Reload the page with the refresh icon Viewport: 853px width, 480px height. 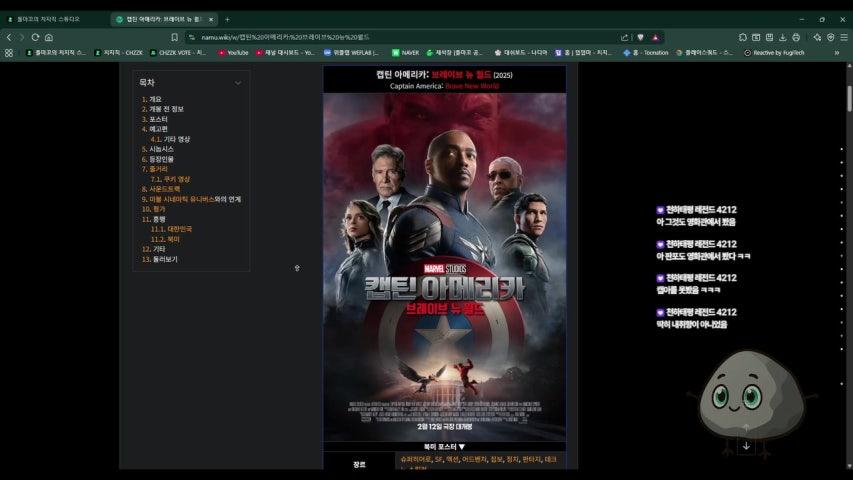point(35,38)
